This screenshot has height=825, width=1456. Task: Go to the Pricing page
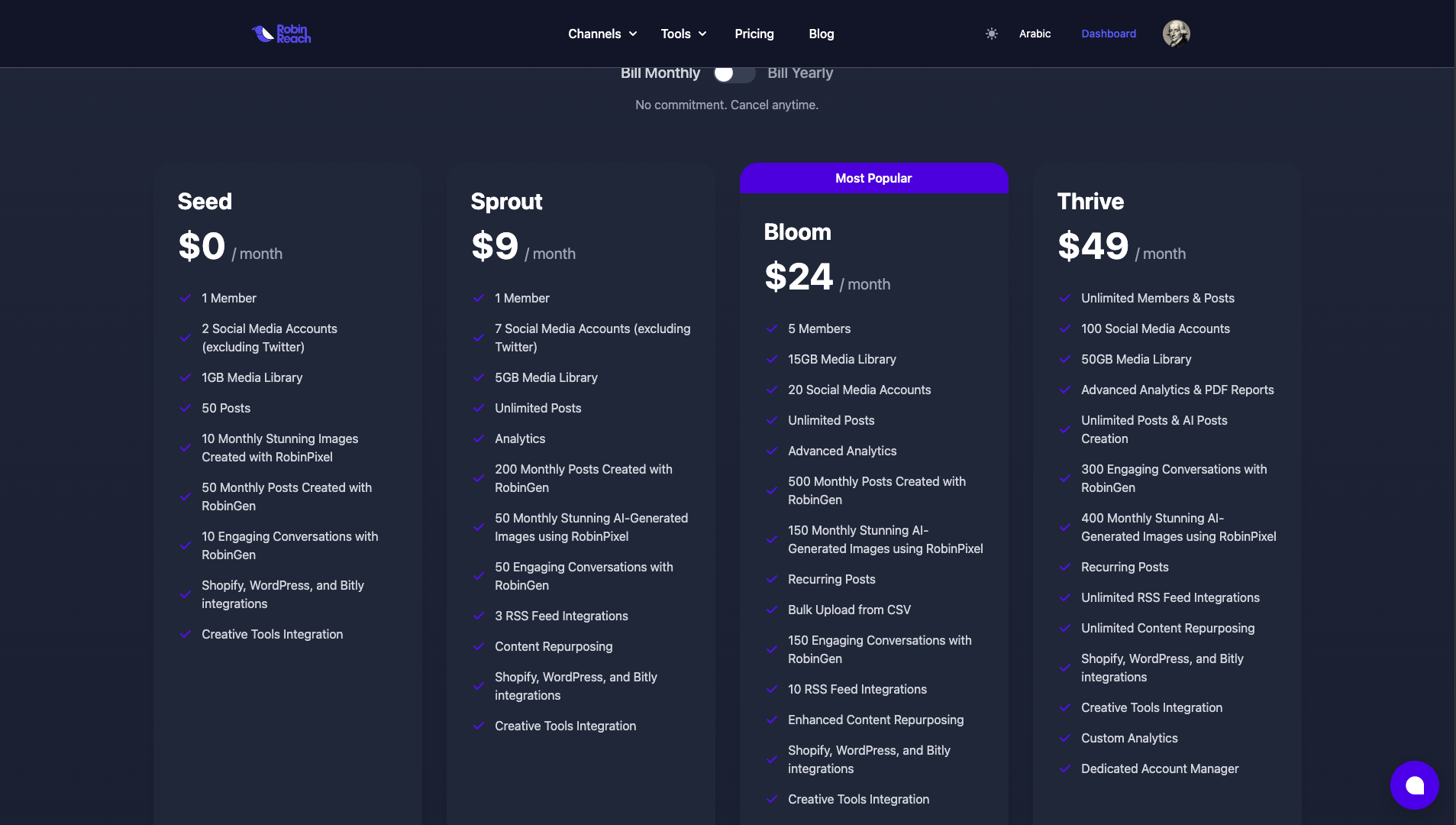coord(754,34)
